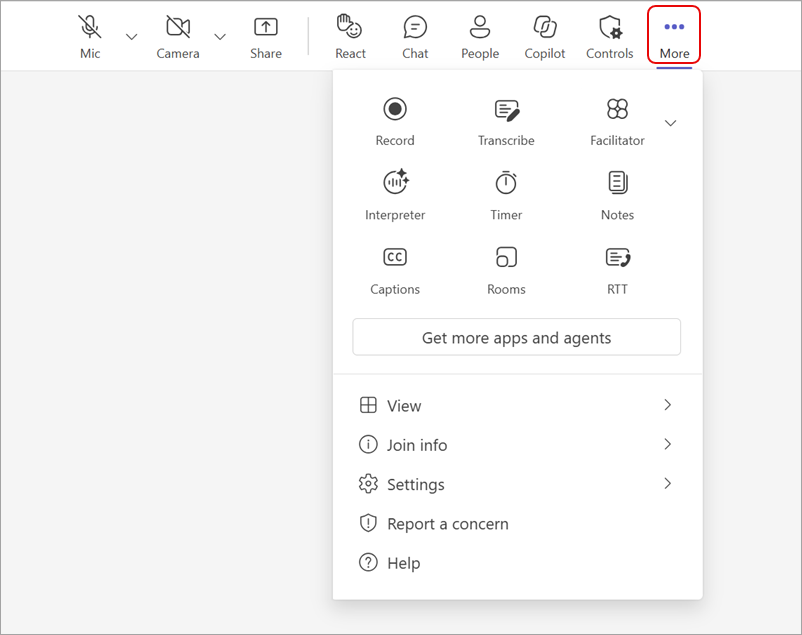802x635 pixels.
Task: Turn on Facilitator
Action: tap(617, 122)
